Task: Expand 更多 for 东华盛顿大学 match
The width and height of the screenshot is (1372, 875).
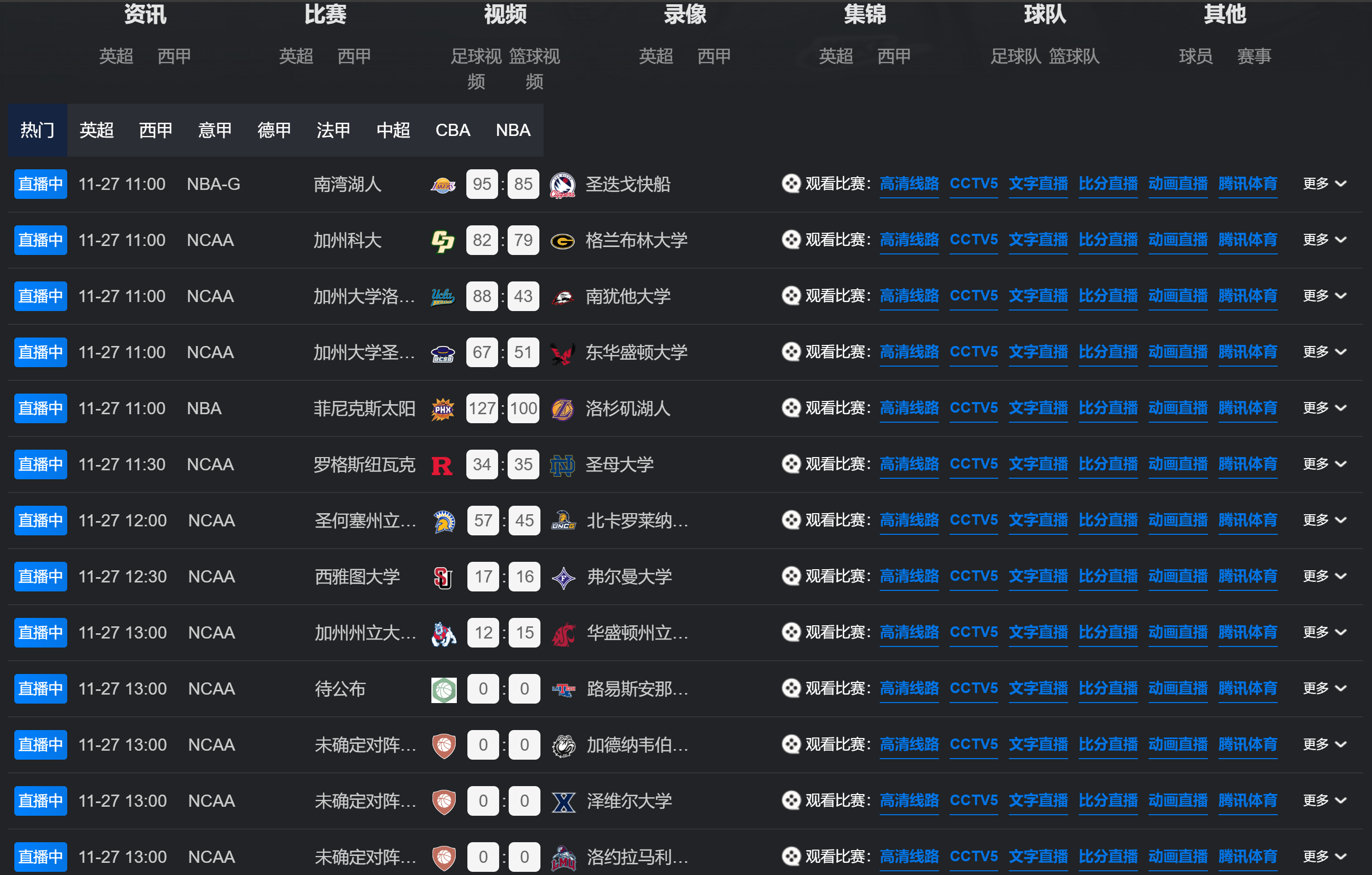Action: [1325, 352]
